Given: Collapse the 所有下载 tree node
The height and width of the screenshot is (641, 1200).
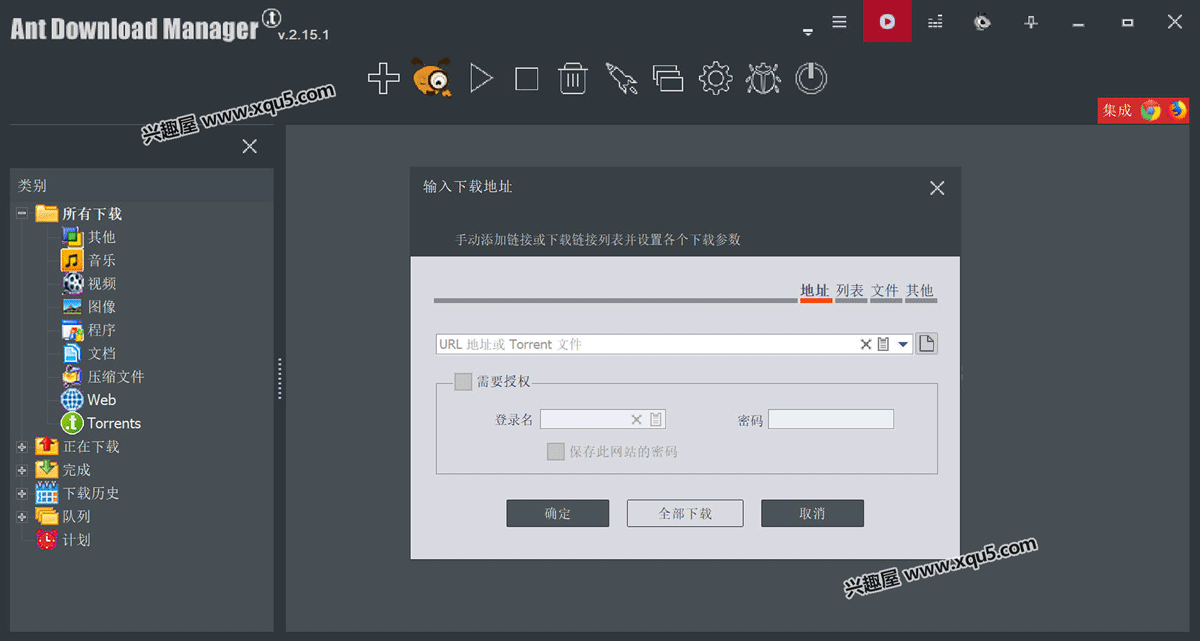Looking at the screenshot, I should point(22,213).
